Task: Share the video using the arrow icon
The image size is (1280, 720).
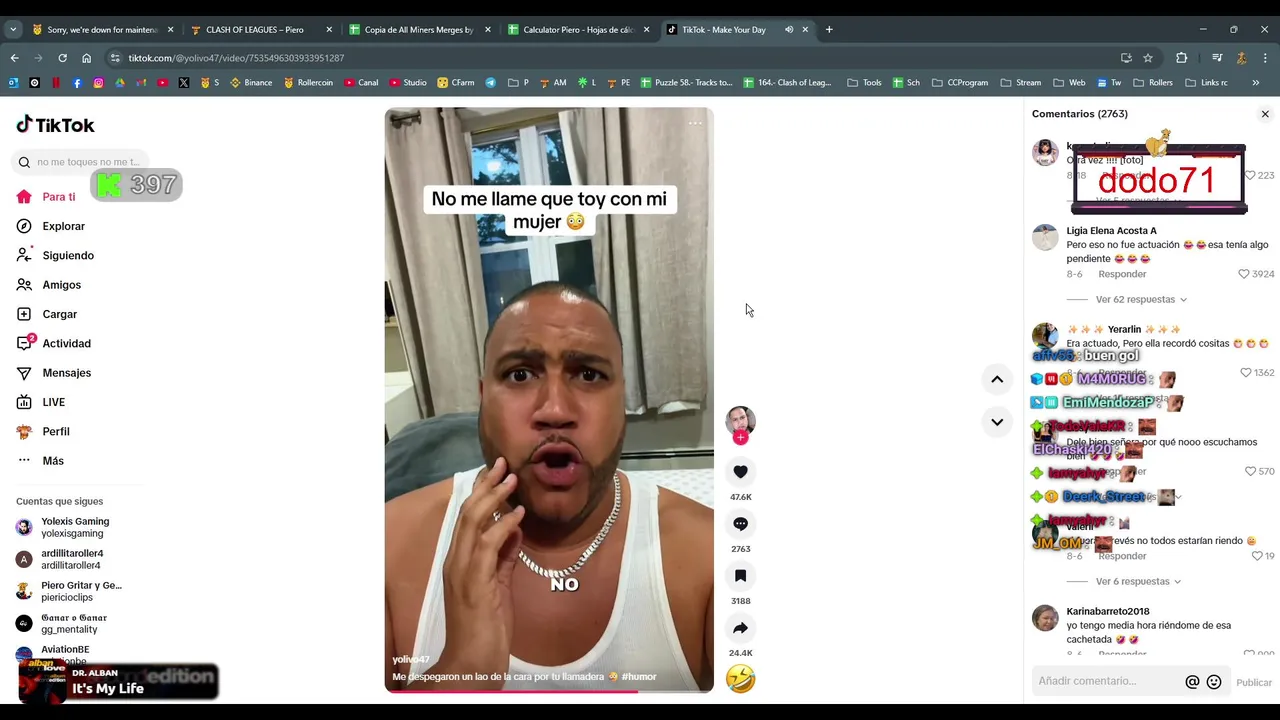Action: (740, 628)
